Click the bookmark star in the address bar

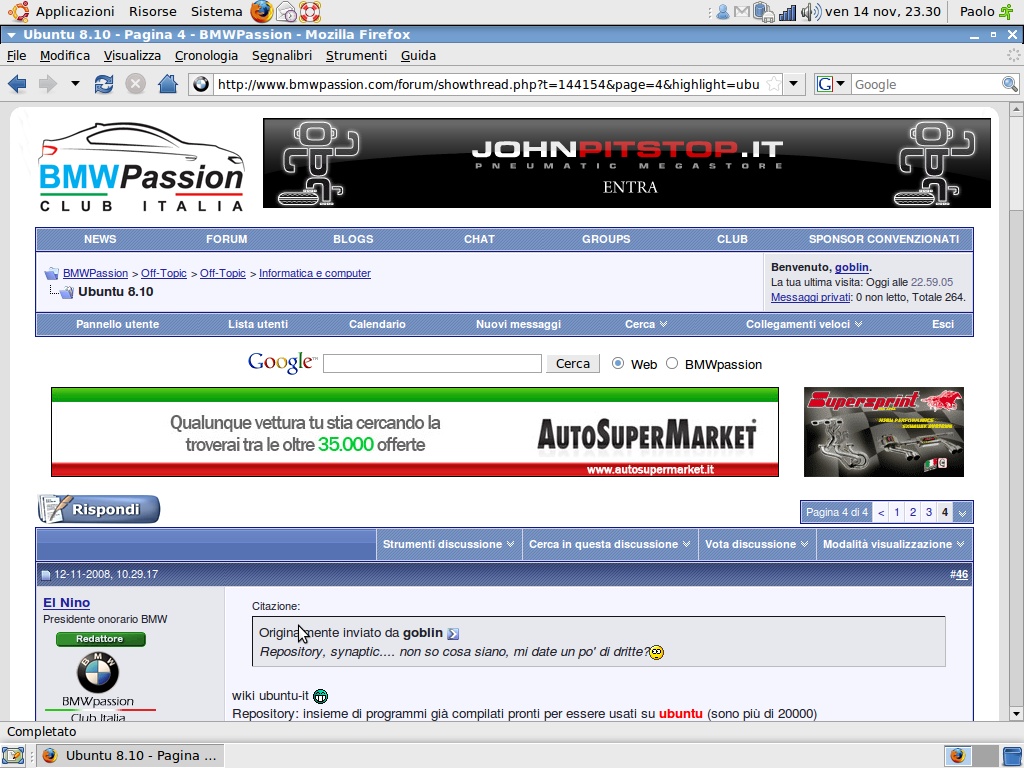(x=773, y=84)
